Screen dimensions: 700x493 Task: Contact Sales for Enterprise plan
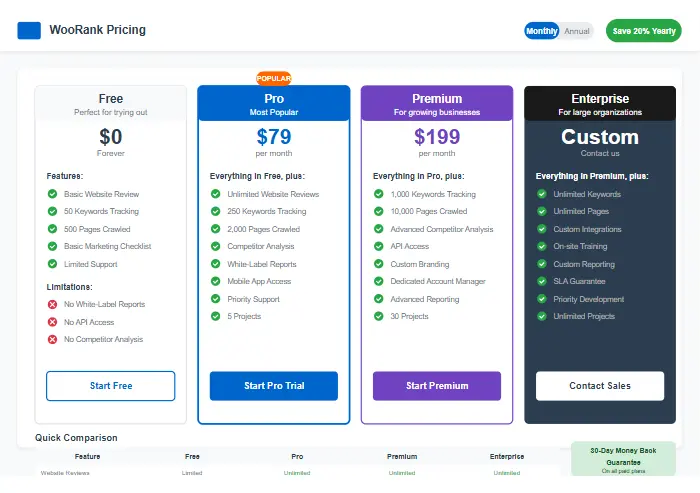click(600, 386)
